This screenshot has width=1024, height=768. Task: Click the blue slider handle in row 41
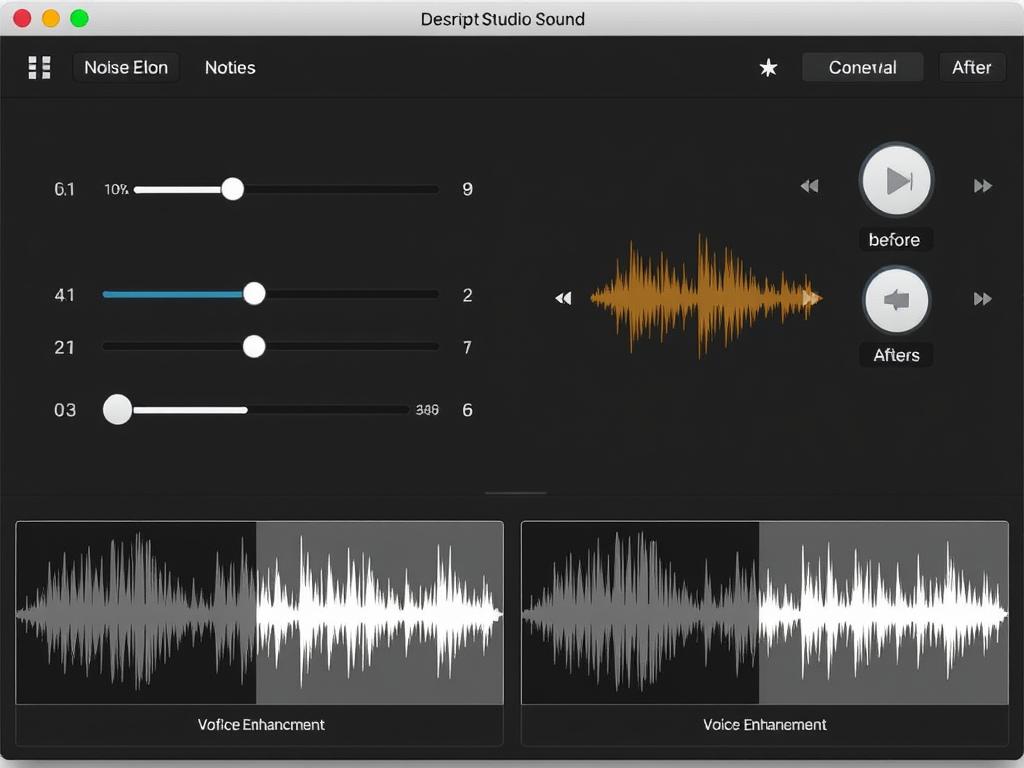point(254,294)
